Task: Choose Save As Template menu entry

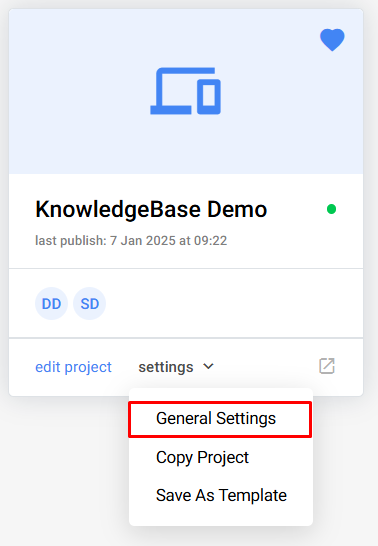Action: (221, 496)
